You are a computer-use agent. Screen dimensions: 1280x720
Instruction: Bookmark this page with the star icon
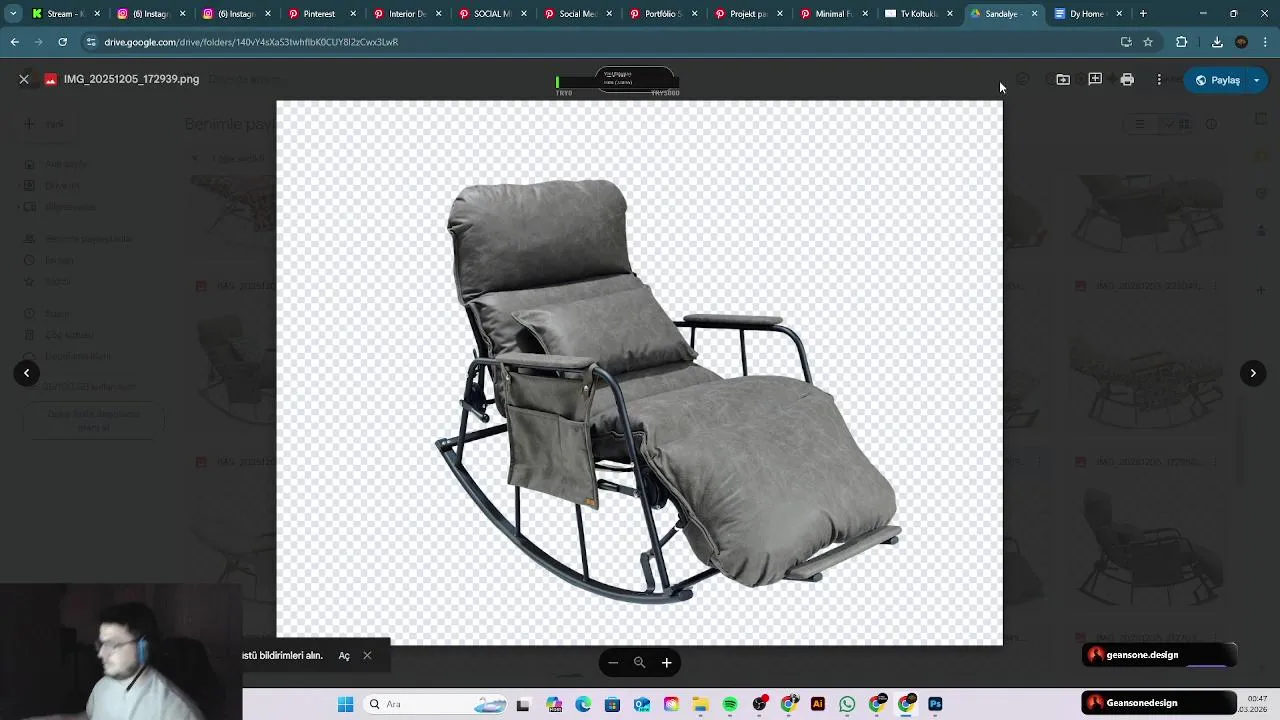pos(1148,42)
